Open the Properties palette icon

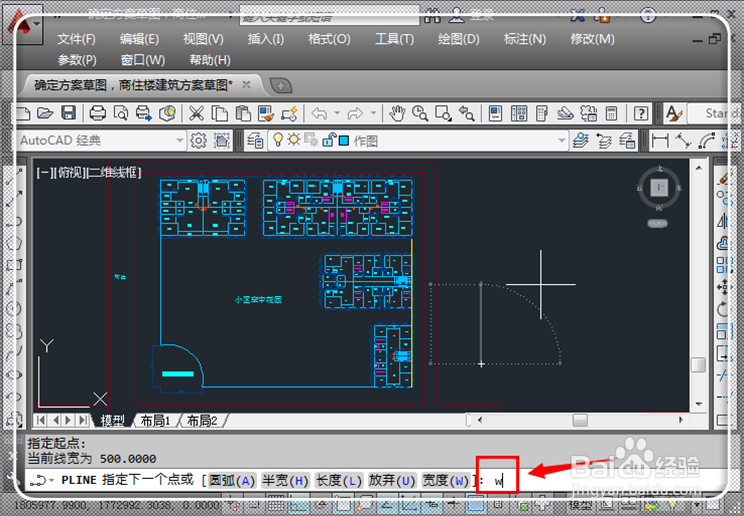point(495,113)
